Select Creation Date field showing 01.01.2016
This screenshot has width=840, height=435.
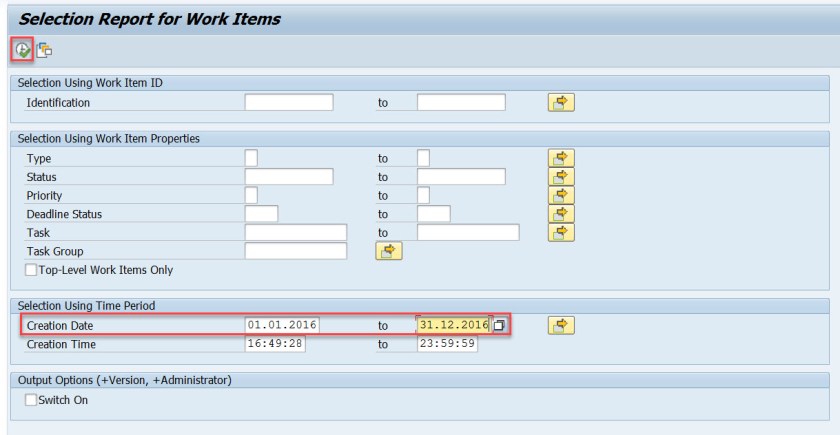coord(282,325)
